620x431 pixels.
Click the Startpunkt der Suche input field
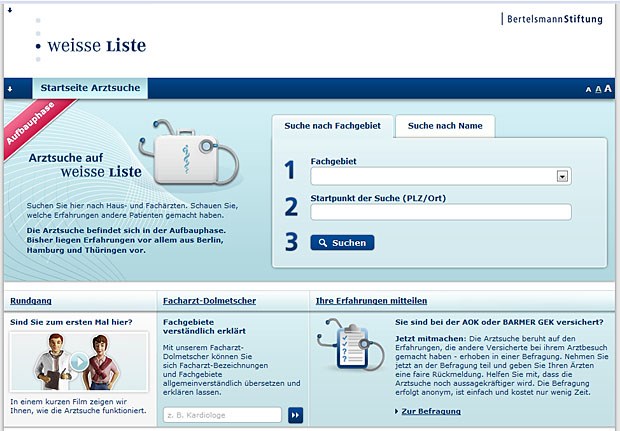click(x=441, y=212)
